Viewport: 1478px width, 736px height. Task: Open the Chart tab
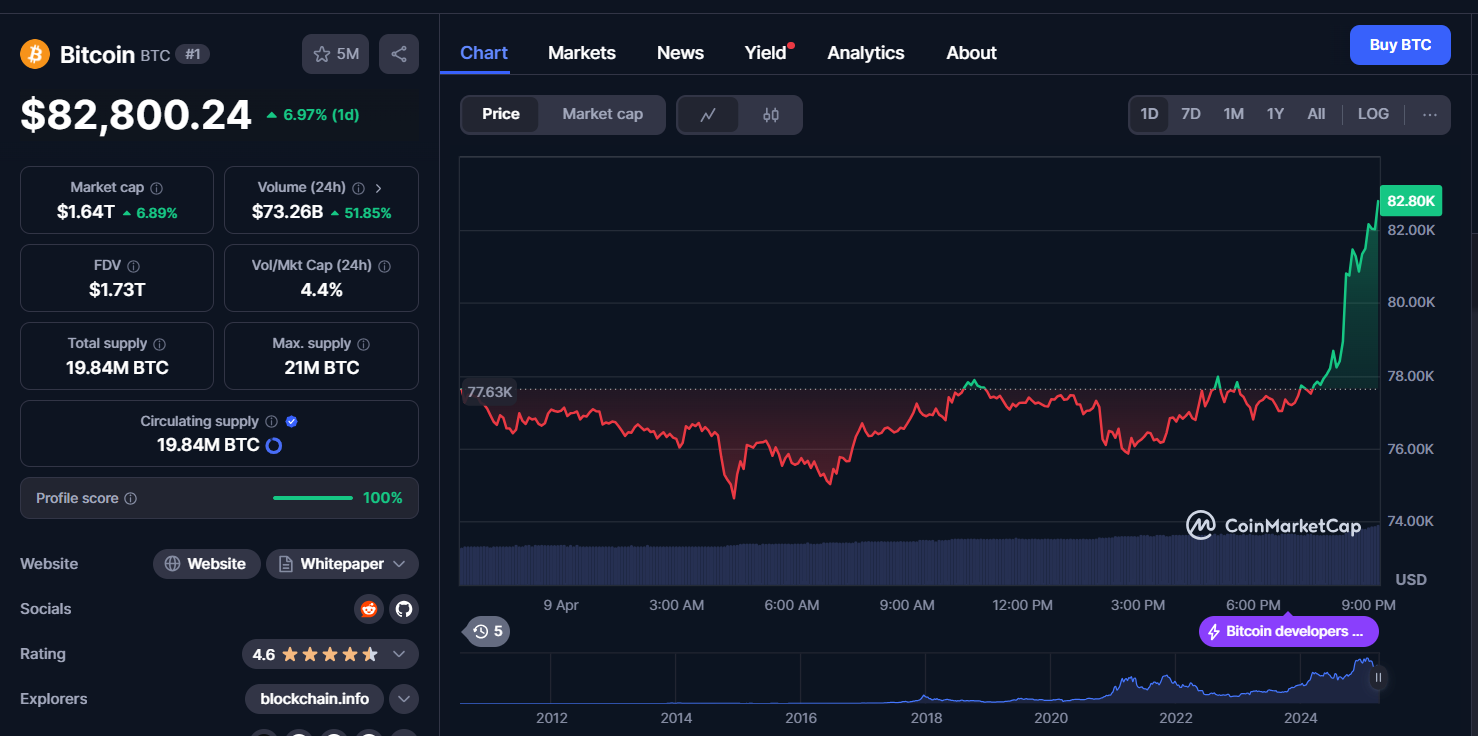(x=484, y=53)
